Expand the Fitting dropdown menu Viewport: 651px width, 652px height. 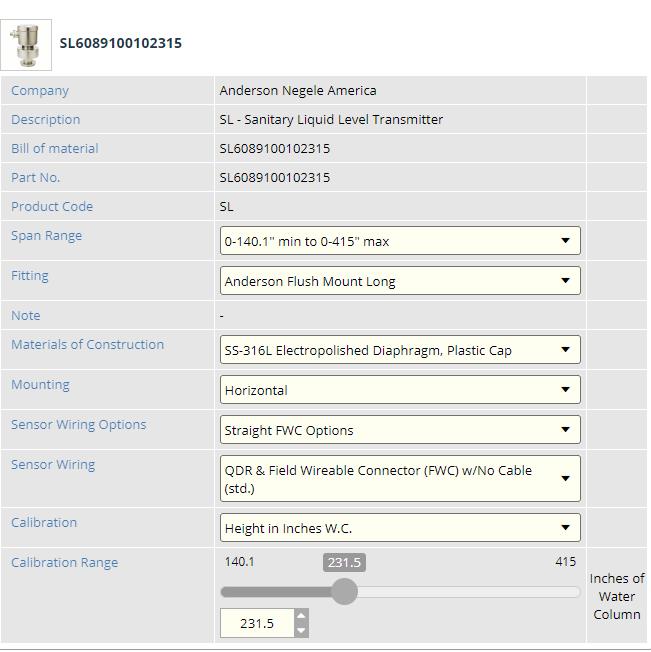(x=400, y=281)
